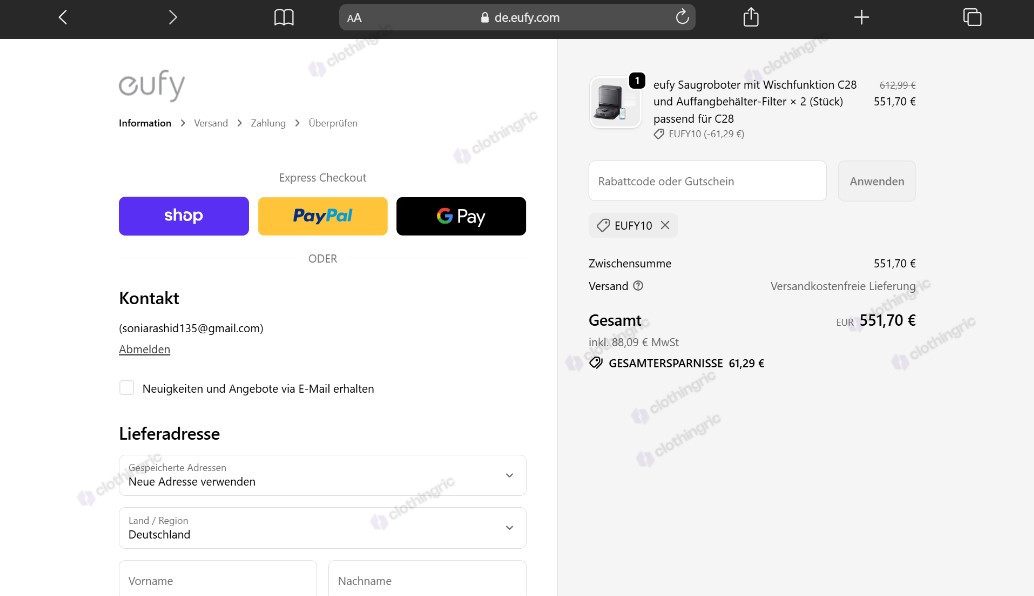Click the Anwenden button

[876, 181]
